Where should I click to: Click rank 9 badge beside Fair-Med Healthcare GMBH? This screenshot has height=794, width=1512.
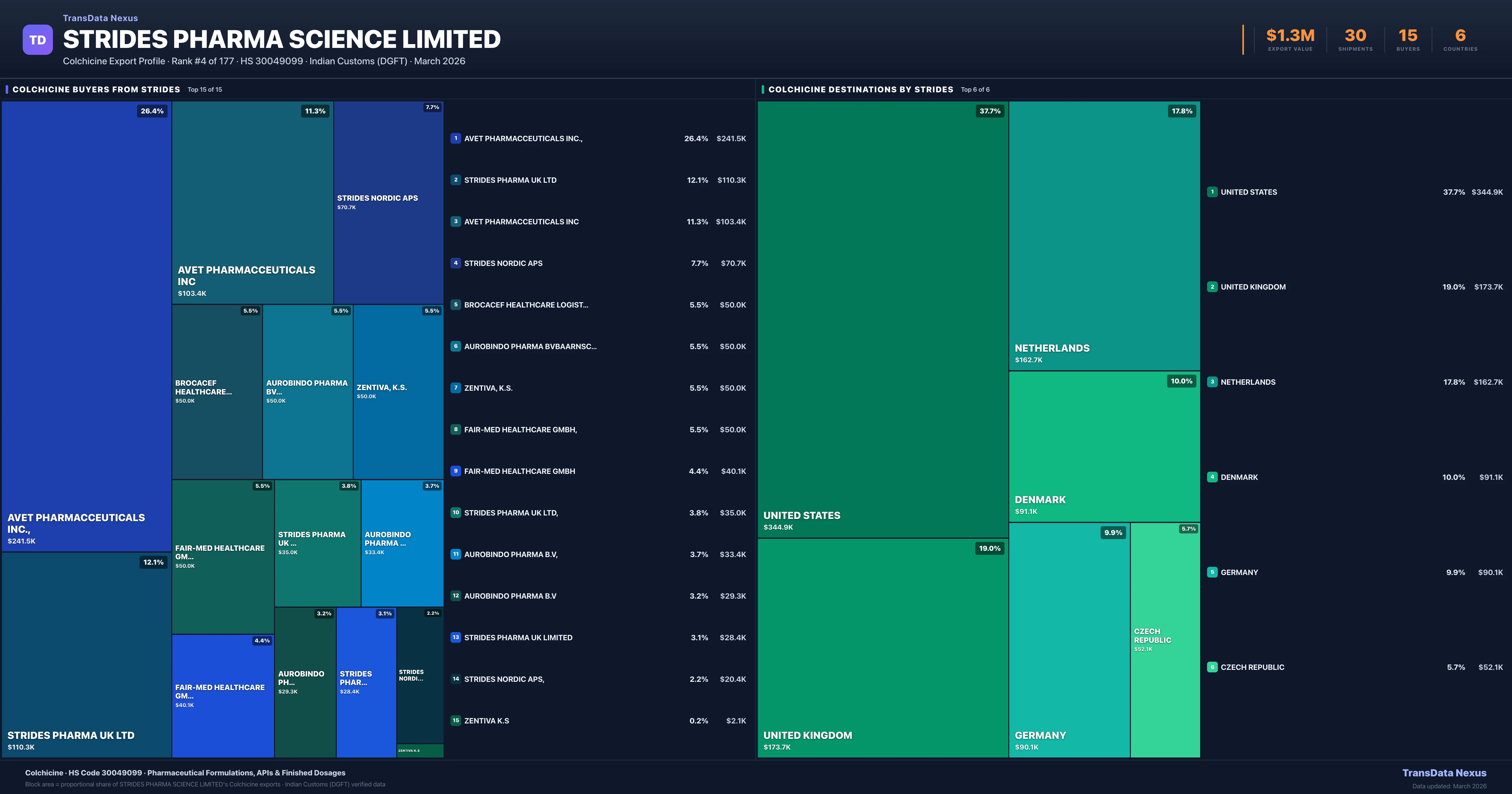pyautogui.click(x=455, y=471)
